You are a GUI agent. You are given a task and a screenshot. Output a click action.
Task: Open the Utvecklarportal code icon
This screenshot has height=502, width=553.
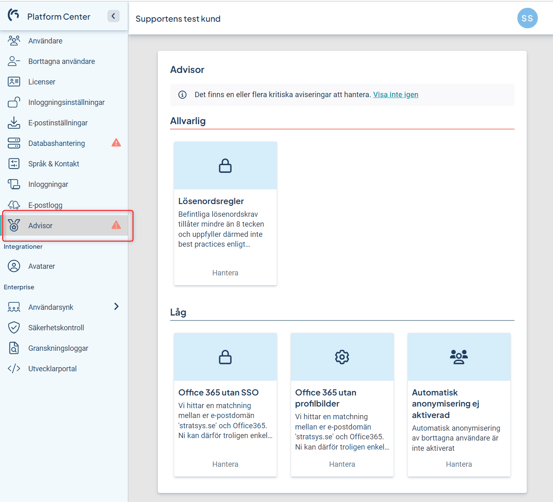tap(14, 368)
